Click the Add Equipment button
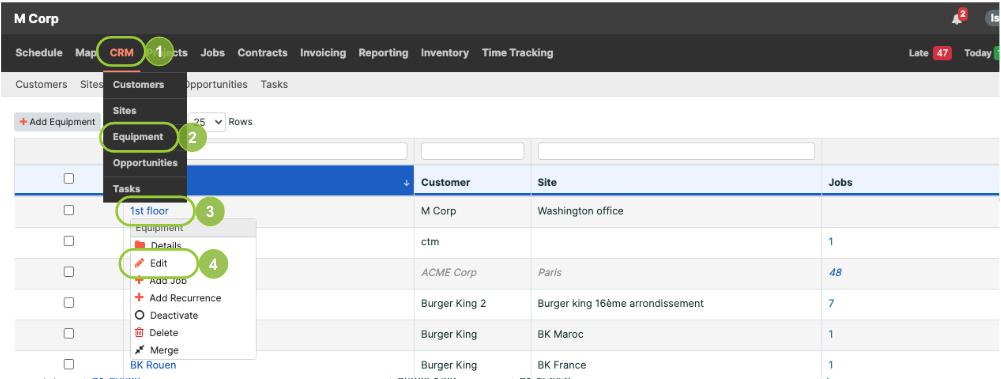This screenshot has width=1001, height=379. (x=57, y=121)
